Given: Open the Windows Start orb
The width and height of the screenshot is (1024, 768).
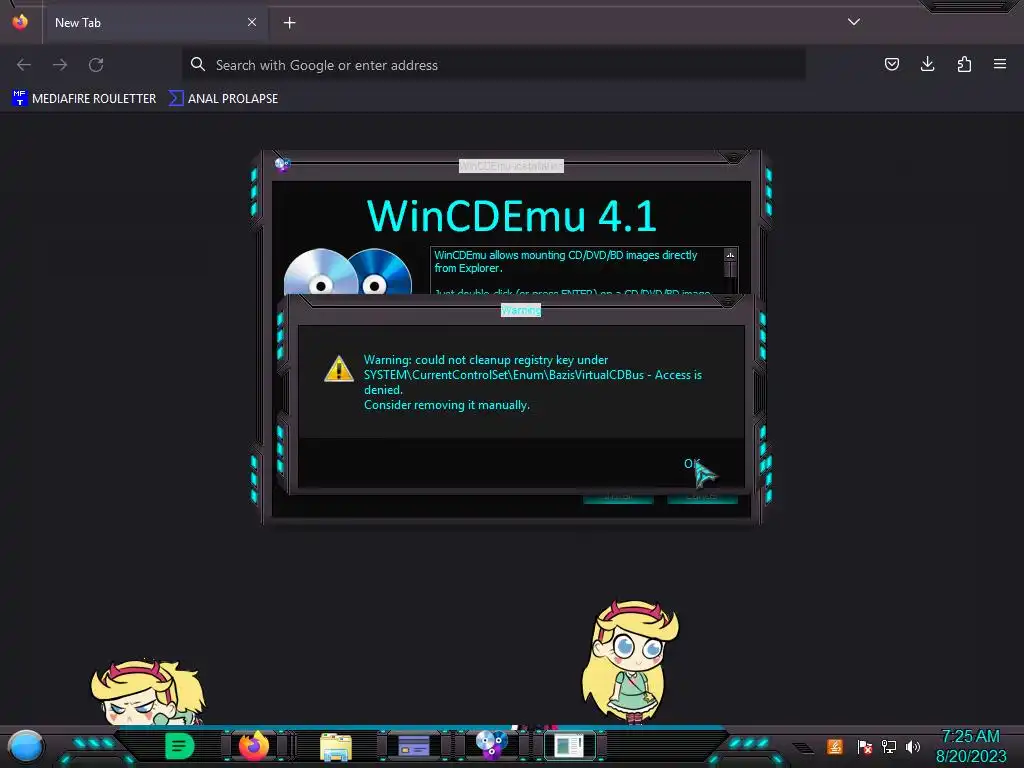Looking at the screenshot, I should pyautogui.click(x=26, y=746).
